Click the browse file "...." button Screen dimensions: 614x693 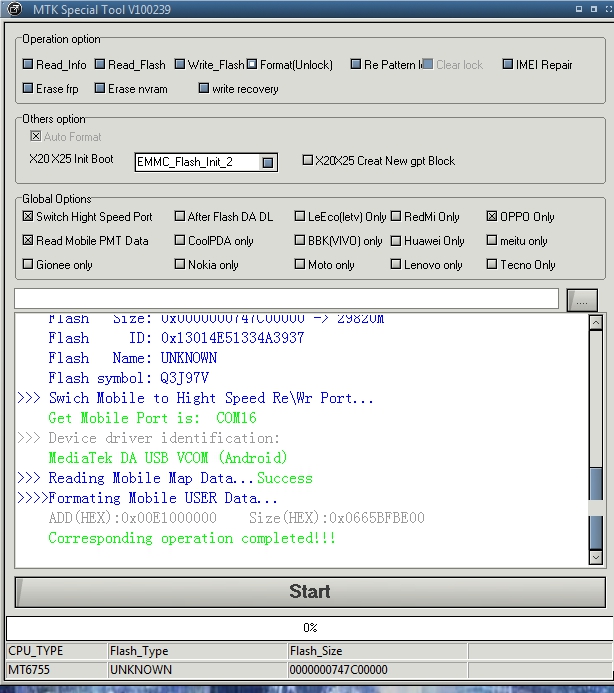tap(582, 300)
